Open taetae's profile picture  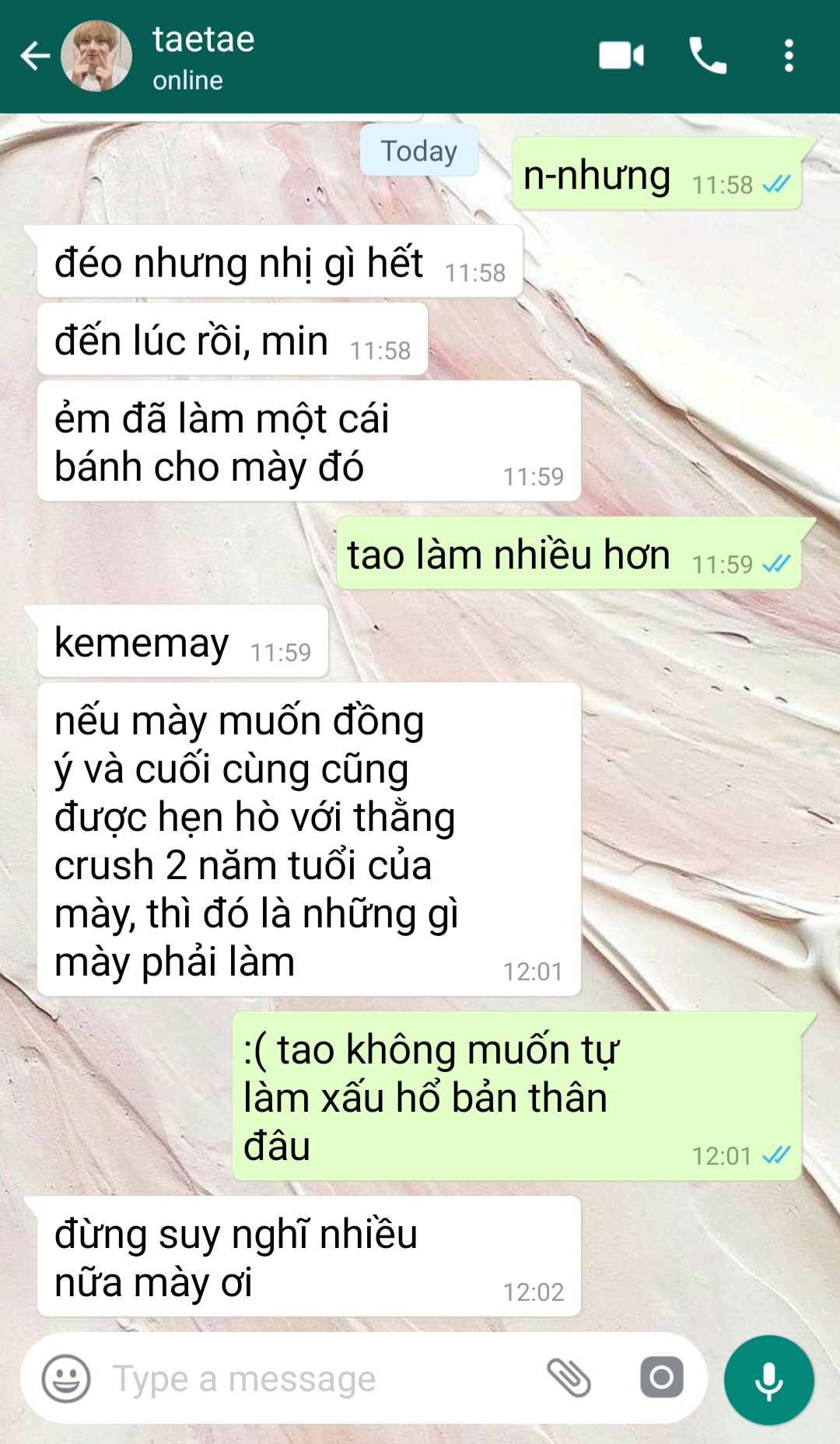pos(96,56)
